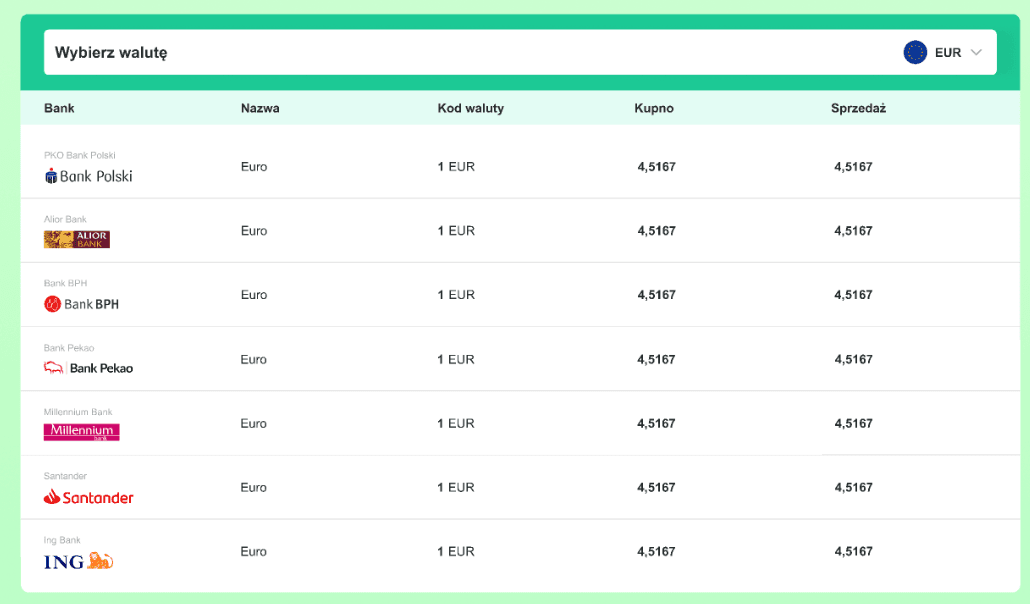Click the EU flag currency icon
The image size is (1030, 604).
pos(915,53)
